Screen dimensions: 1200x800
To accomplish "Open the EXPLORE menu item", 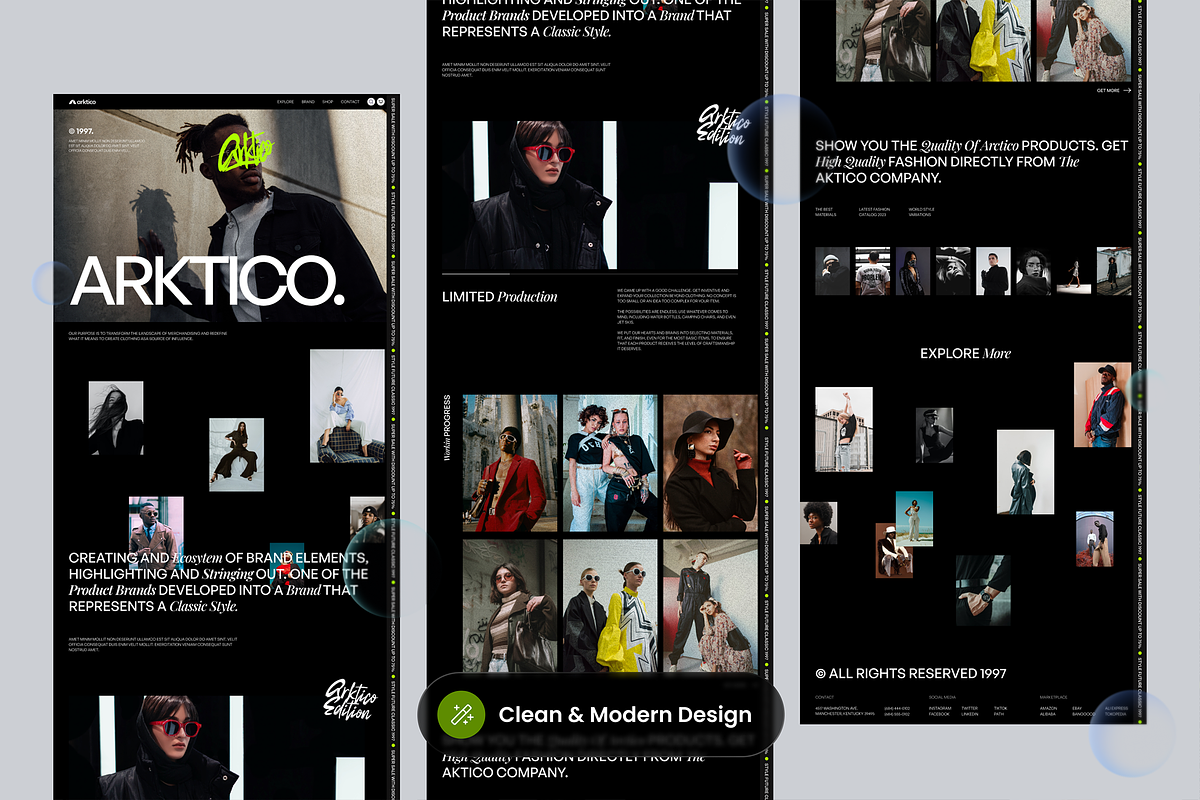I will (285, 102).
